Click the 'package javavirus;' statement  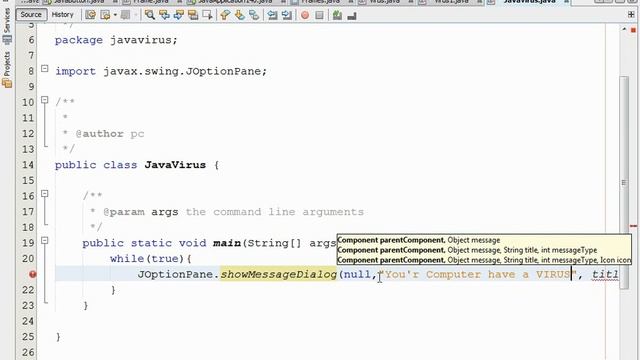click(x=116, y=40)
